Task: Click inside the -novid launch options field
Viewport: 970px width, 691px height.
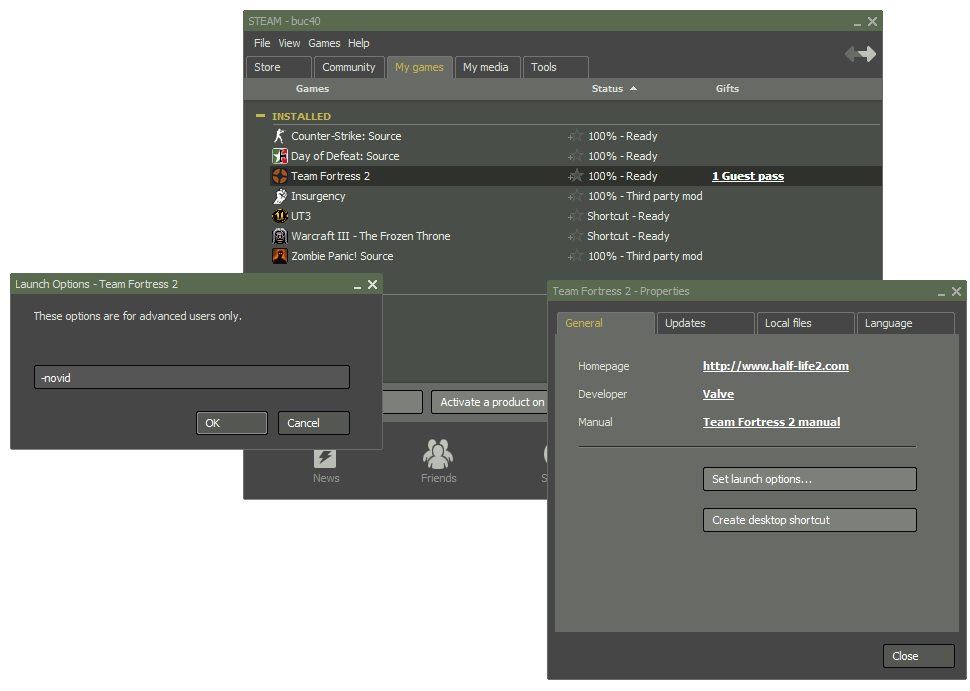Action: click(191, 377)
